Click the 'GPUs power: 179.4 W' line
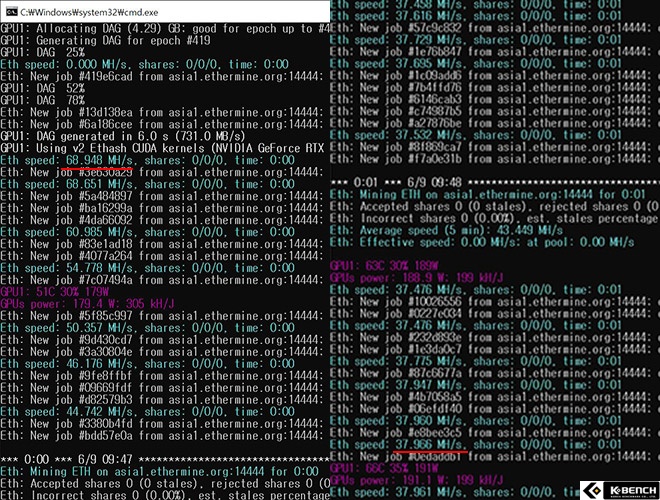 [x=87, y=304]
